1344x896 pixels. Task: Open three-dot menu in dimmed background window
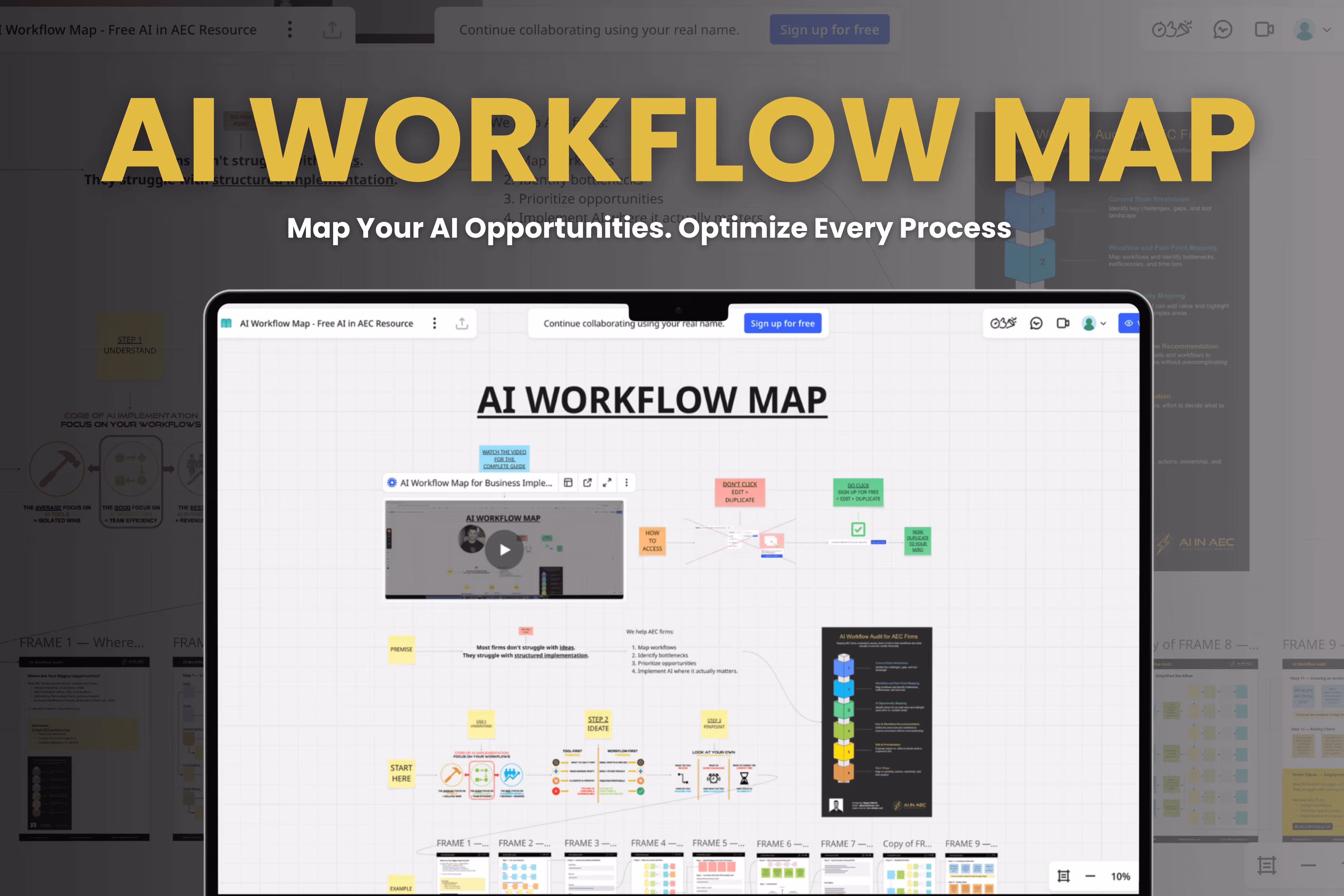coord(290,30)
